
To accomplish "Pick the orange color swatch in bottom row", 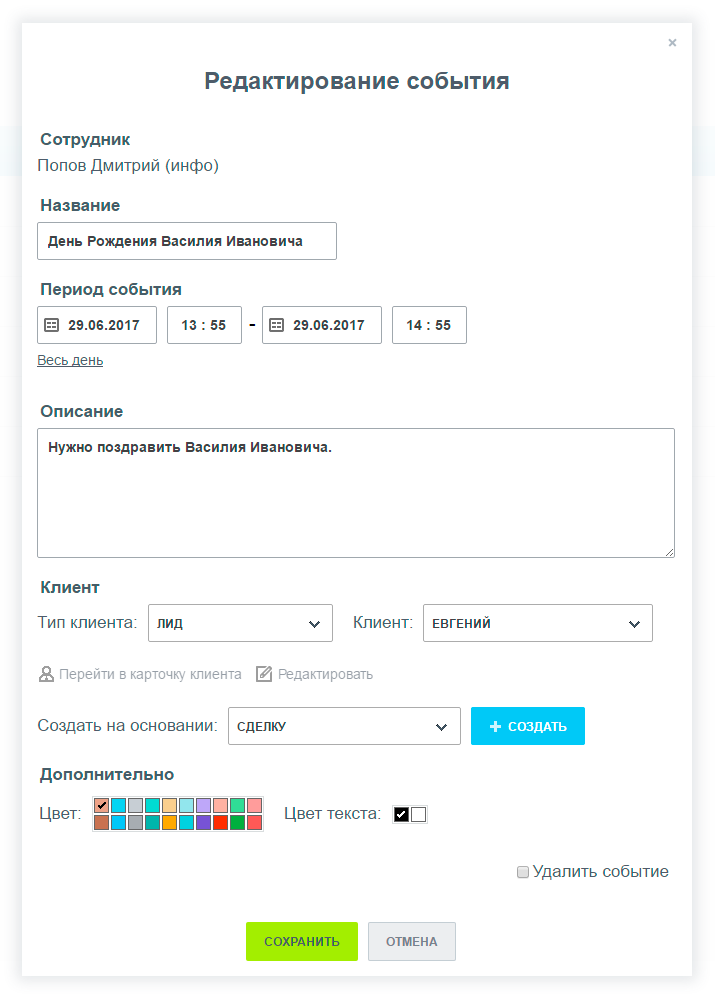I will pos(169,823).
